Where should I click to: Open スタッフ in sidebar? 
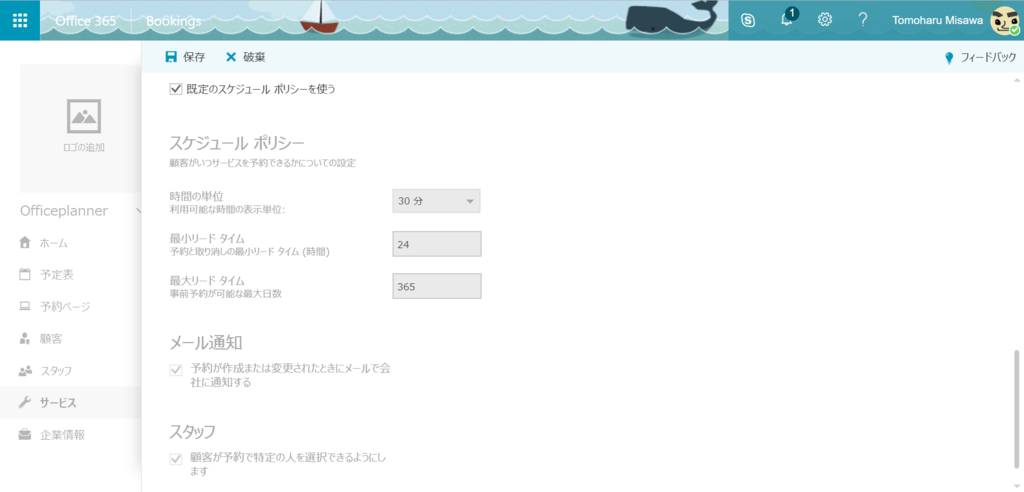(x=56, y=370)
